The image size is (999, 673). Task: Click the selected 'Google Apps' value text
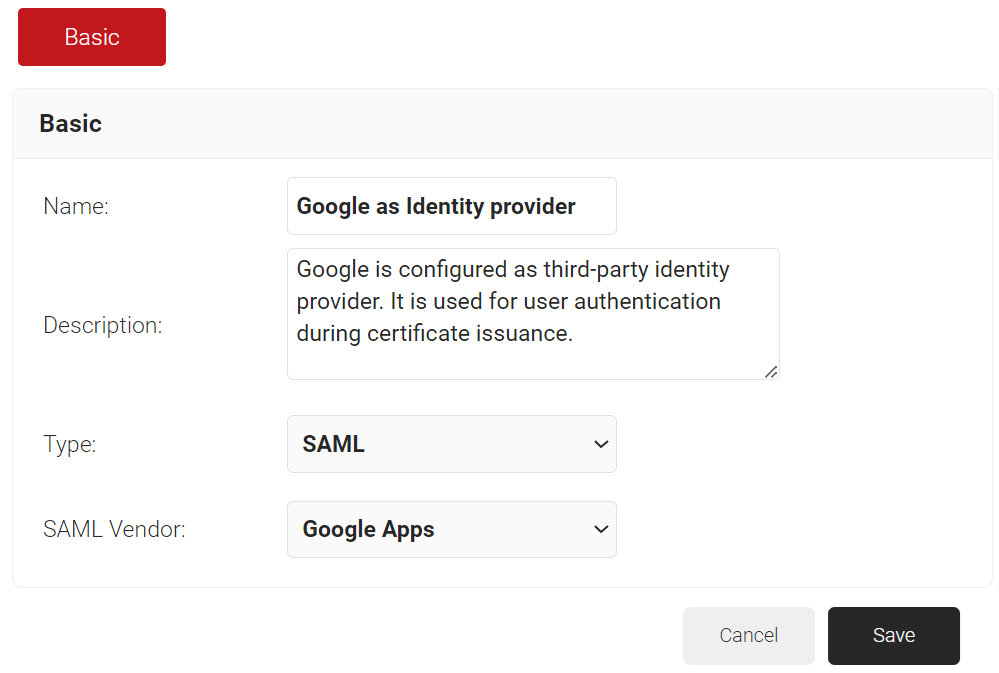[369, 530]
